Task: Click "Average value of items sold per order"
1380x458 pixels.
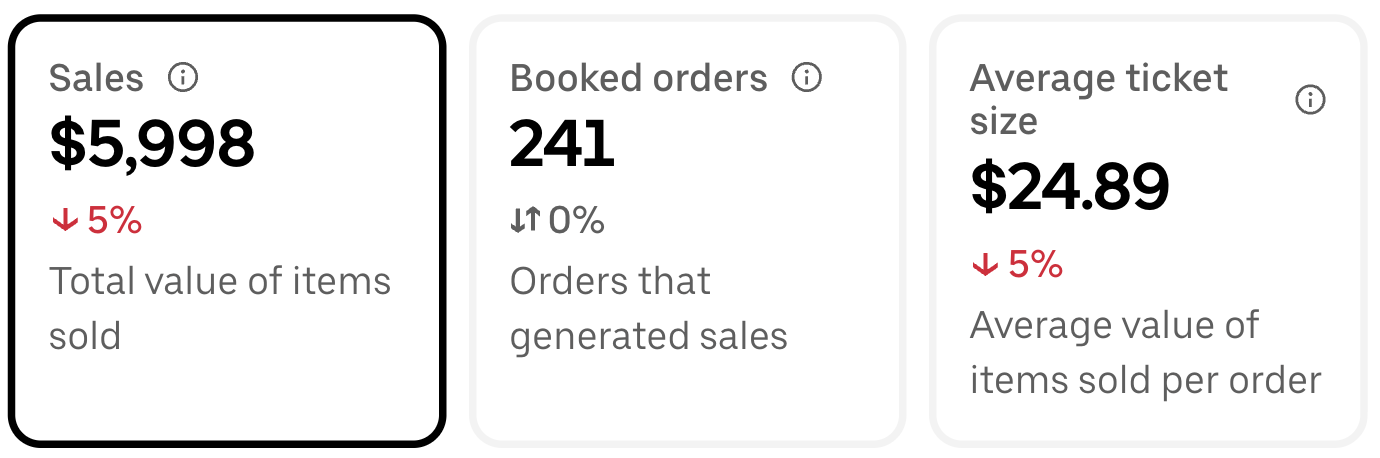Action: [x=1146, y=353]
